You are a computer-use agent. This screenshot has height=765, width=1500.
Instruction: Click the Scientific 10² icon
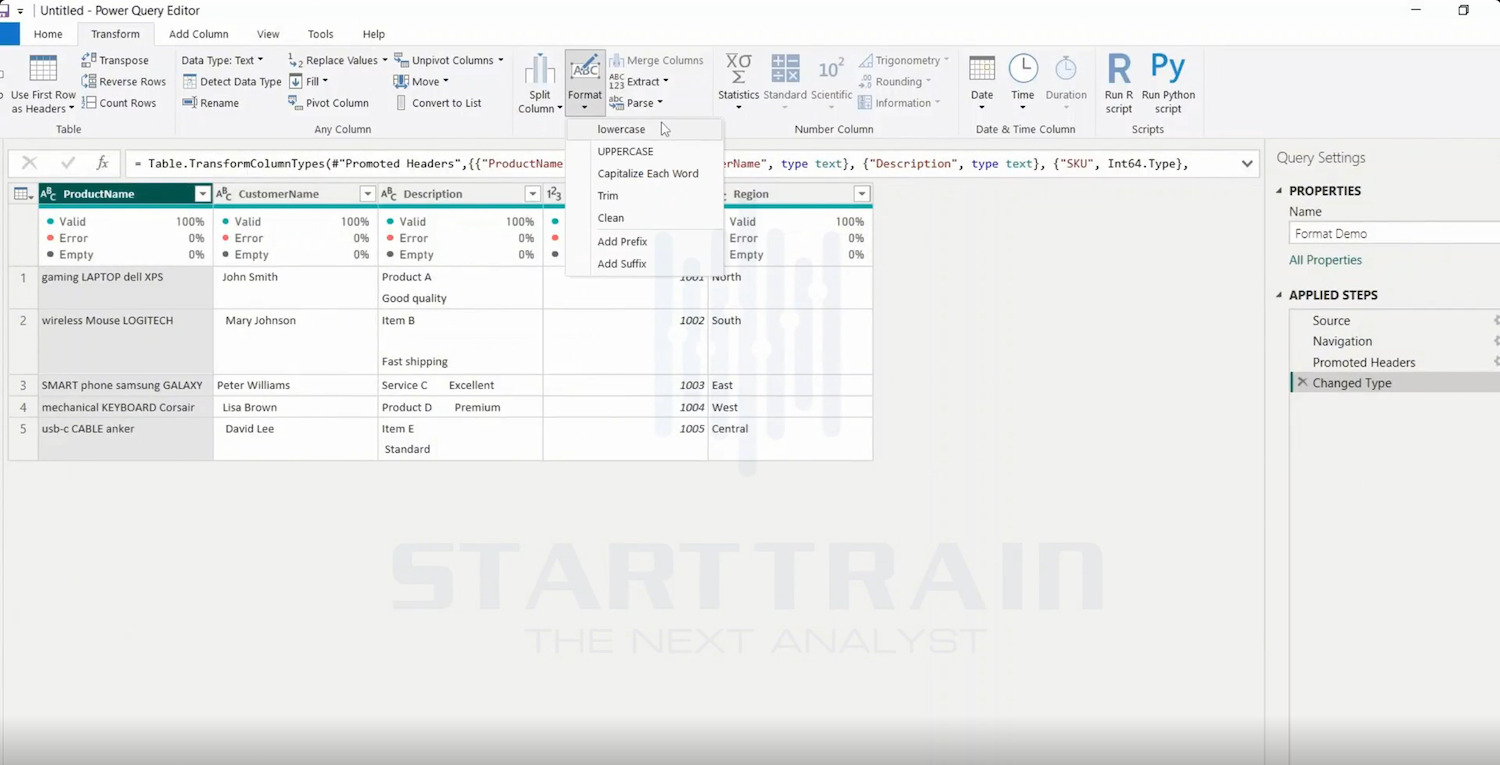831,69
